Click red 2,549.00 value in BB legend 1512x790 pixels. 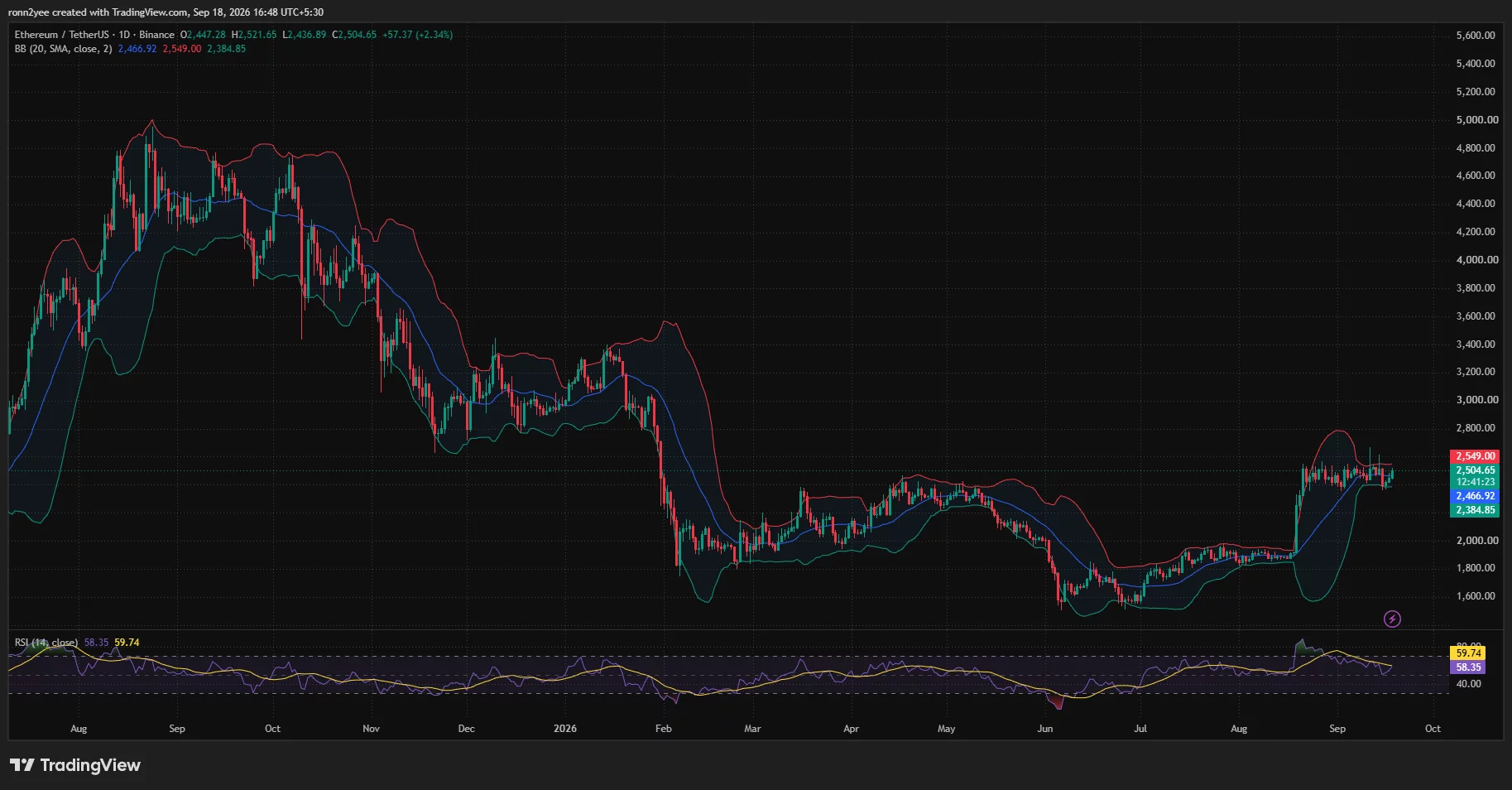pyautogui.click(x=182, y=49)
